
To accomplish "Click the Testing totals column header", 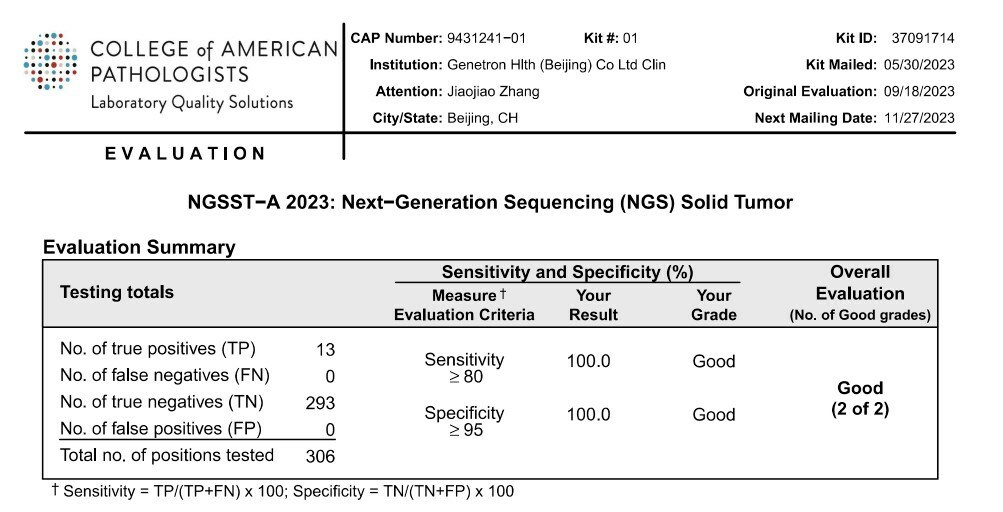I will click(117, 292).
